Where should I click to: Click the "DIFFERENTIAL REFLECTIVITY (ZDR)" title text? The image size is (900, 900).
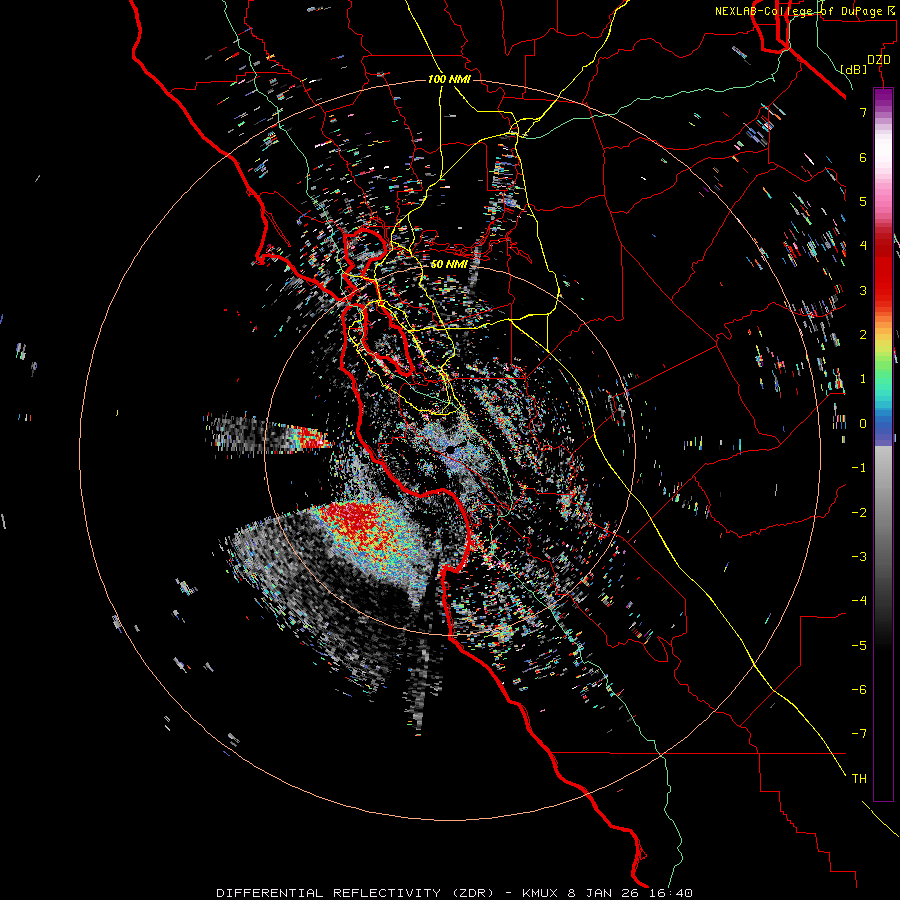355,893
